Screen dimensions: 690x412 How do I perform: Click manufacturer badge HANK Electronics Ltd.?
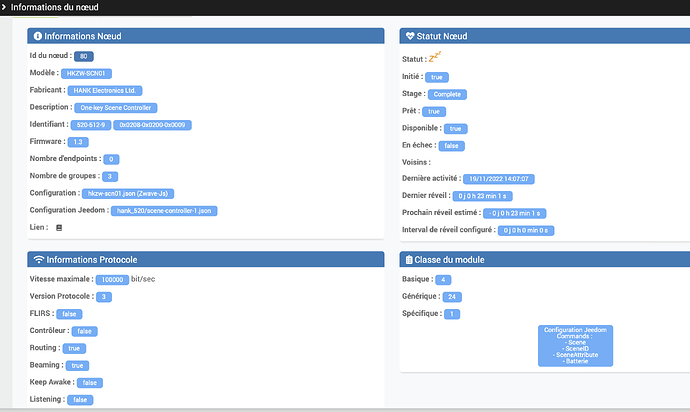105,91
